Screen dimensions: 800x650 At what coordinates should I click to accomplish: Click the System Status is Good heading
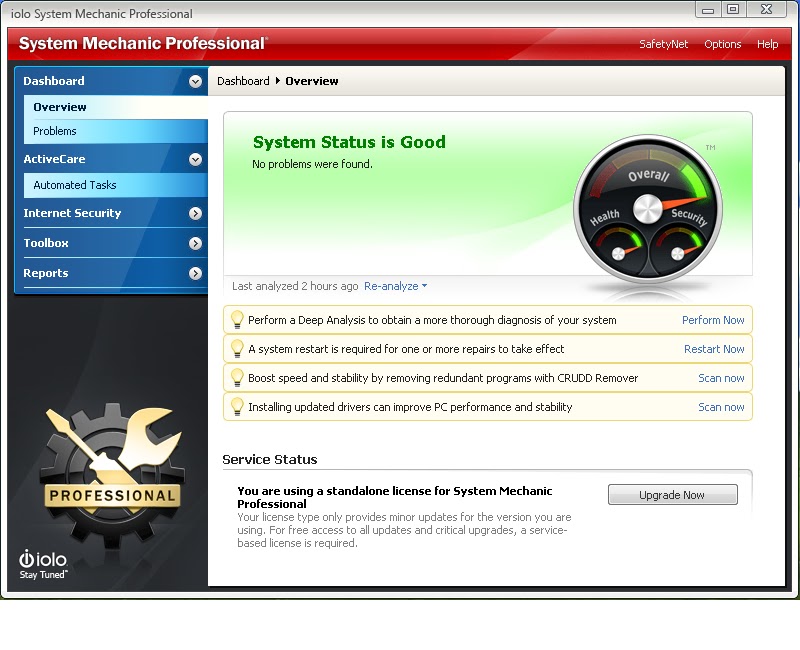click(x=349, y=142)
